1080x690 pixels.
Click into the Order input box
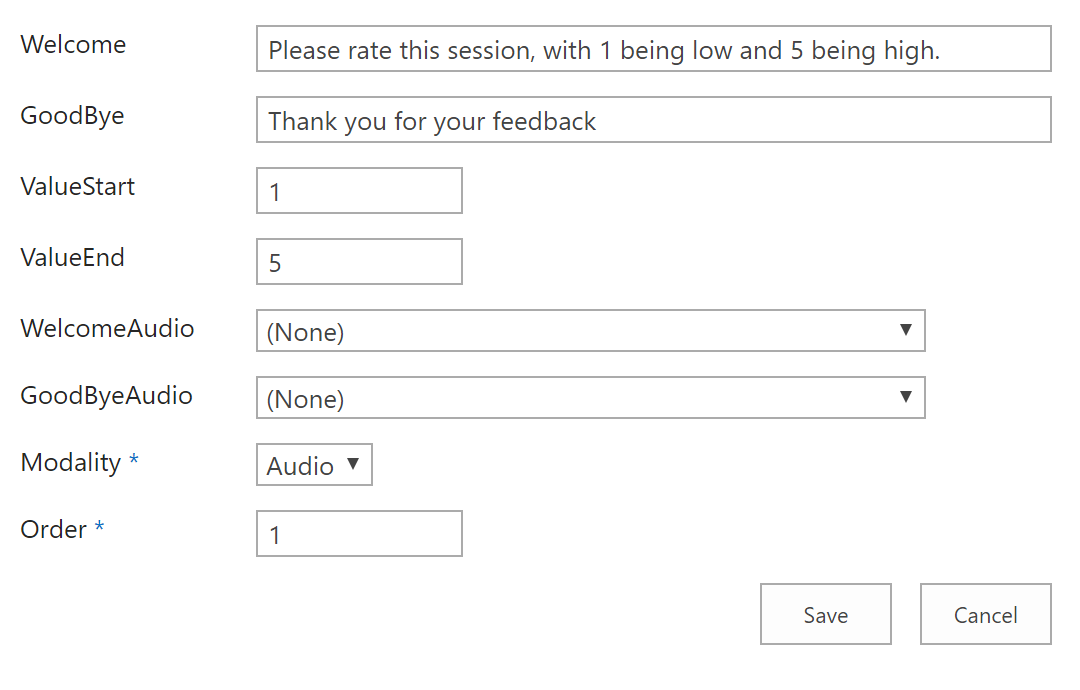point(359,534)
